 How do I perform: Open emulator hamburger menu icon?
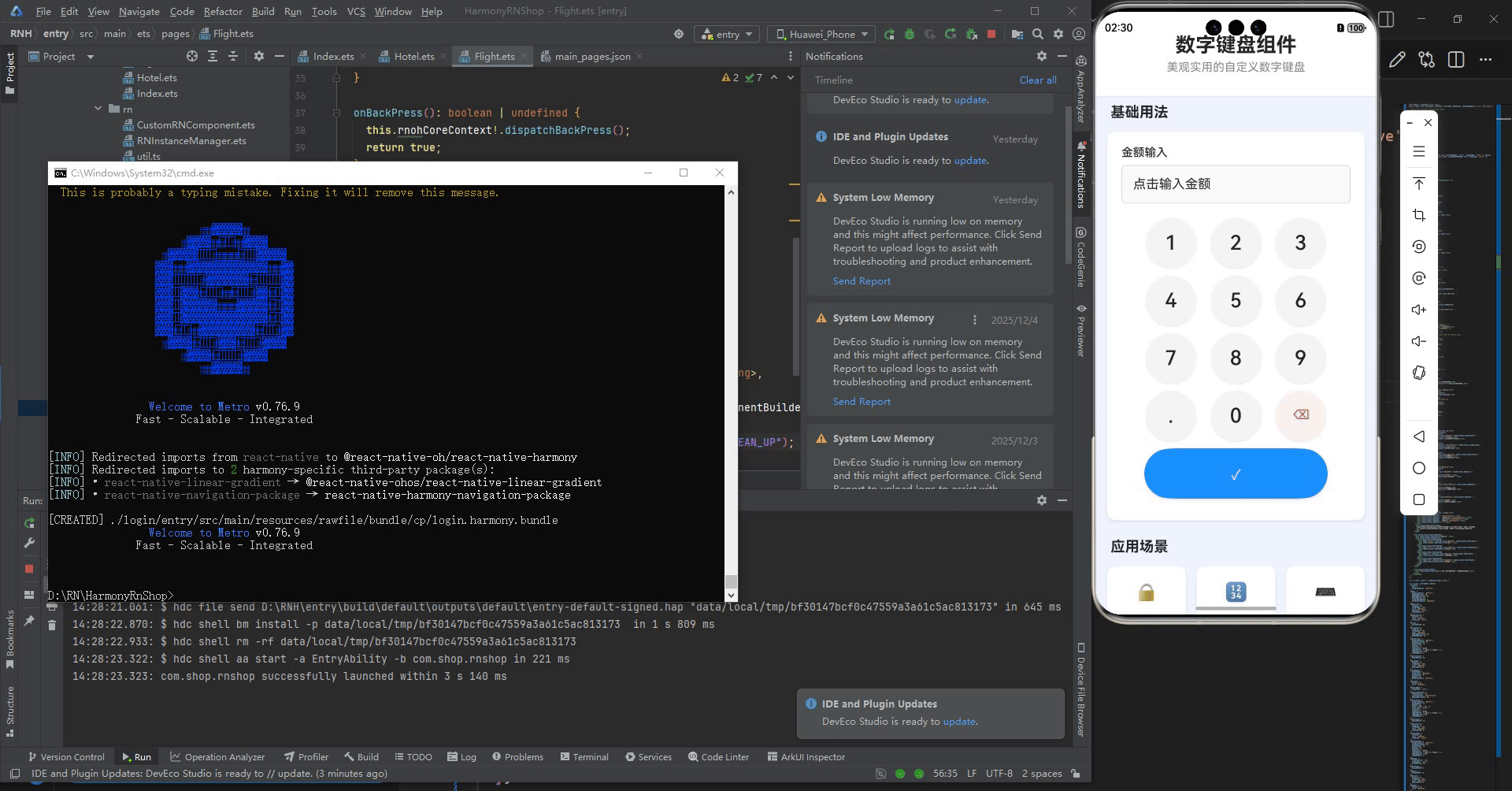(1419, 151)
